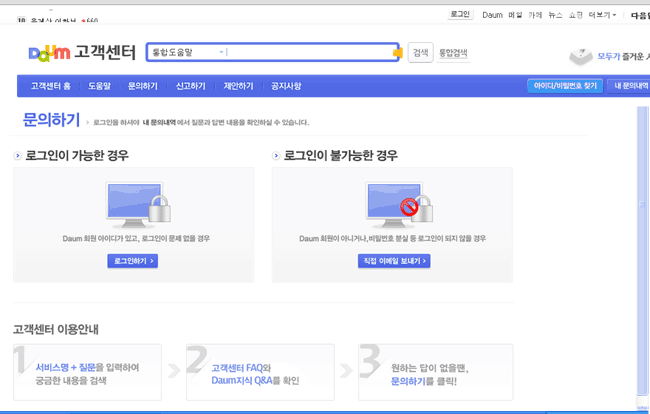Click the monitor with lock image
This screenshot has width=650, height=414.
point(138,205)
